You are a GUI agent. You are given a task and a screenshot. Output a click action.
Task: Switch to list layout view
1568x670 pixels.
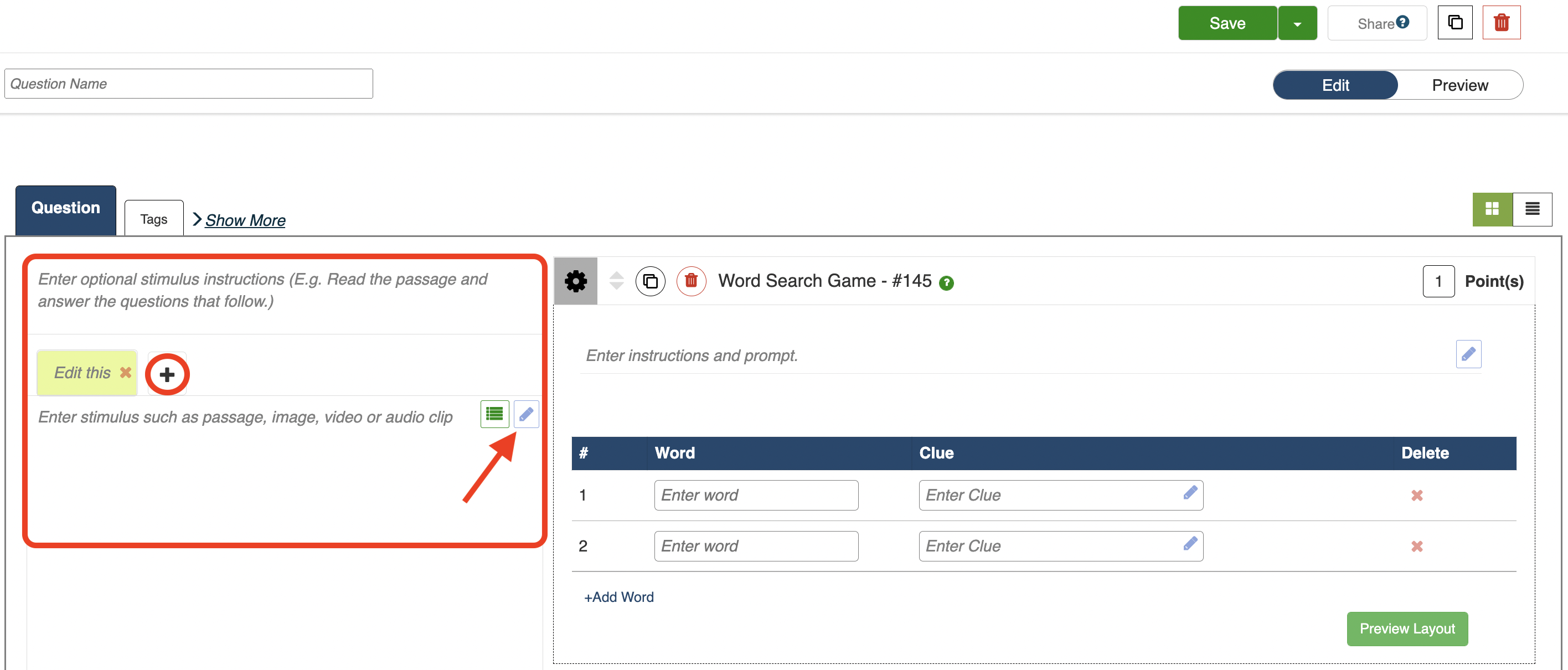(1532, 209)
